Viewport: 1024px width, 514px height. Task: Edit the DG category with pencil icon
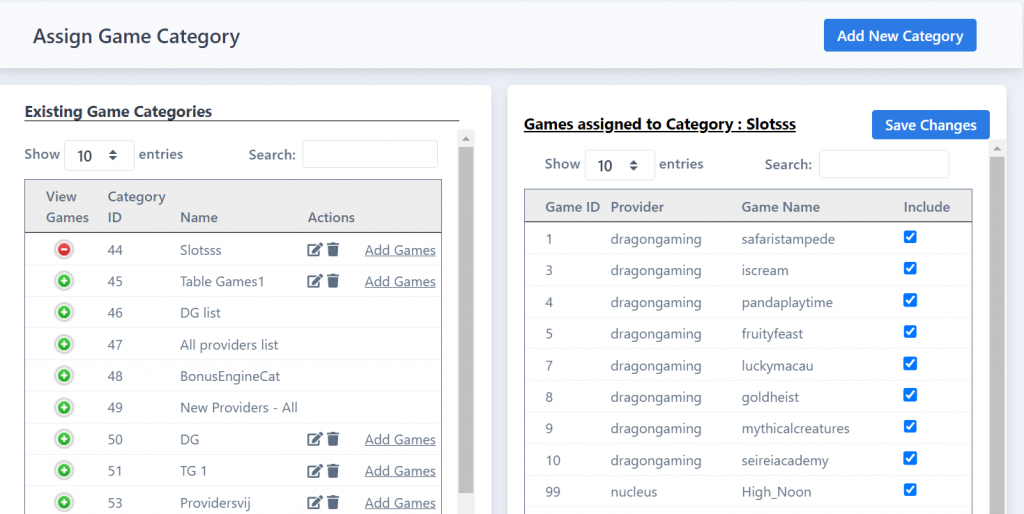click(314, 439)
